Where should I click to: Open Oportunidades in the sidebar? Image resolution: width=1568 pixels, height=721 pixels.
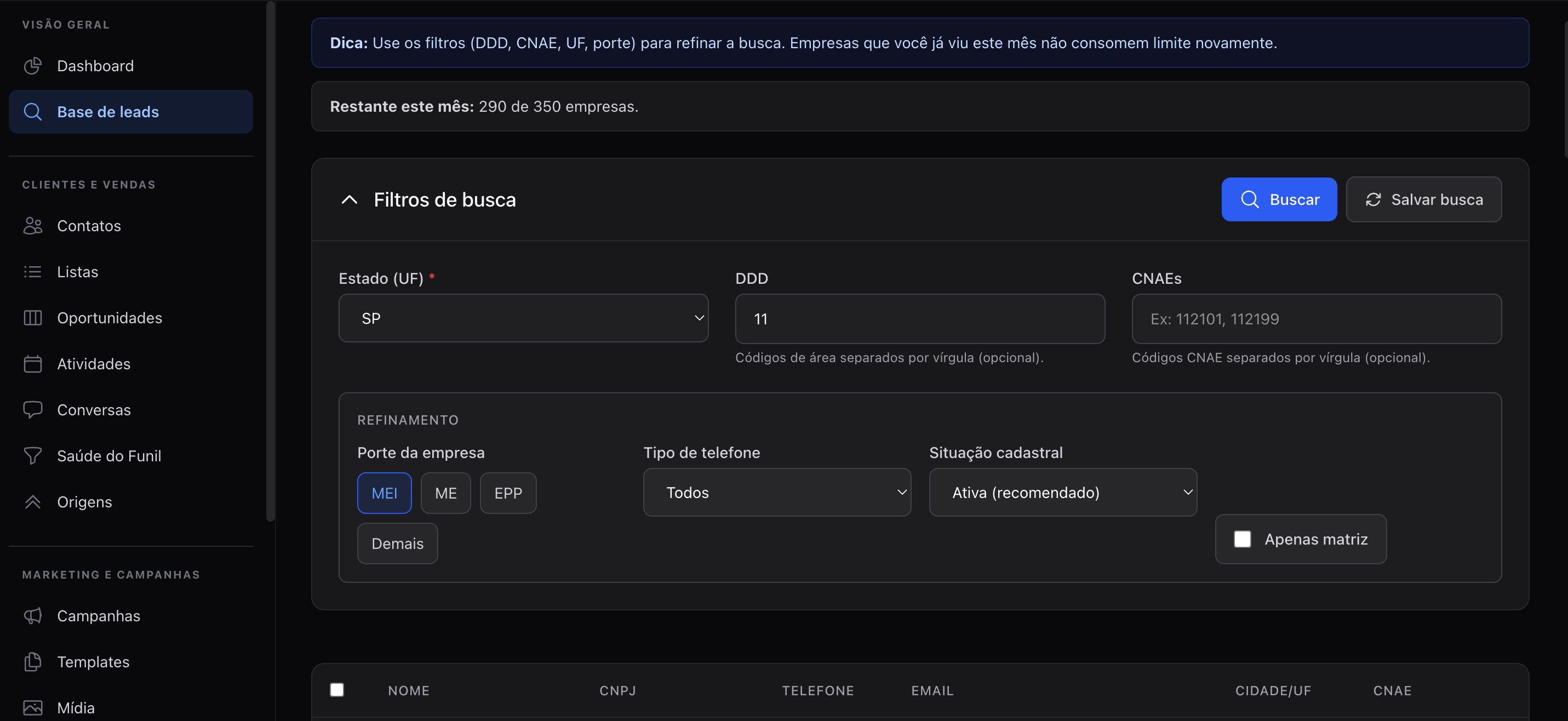(131, 318)
